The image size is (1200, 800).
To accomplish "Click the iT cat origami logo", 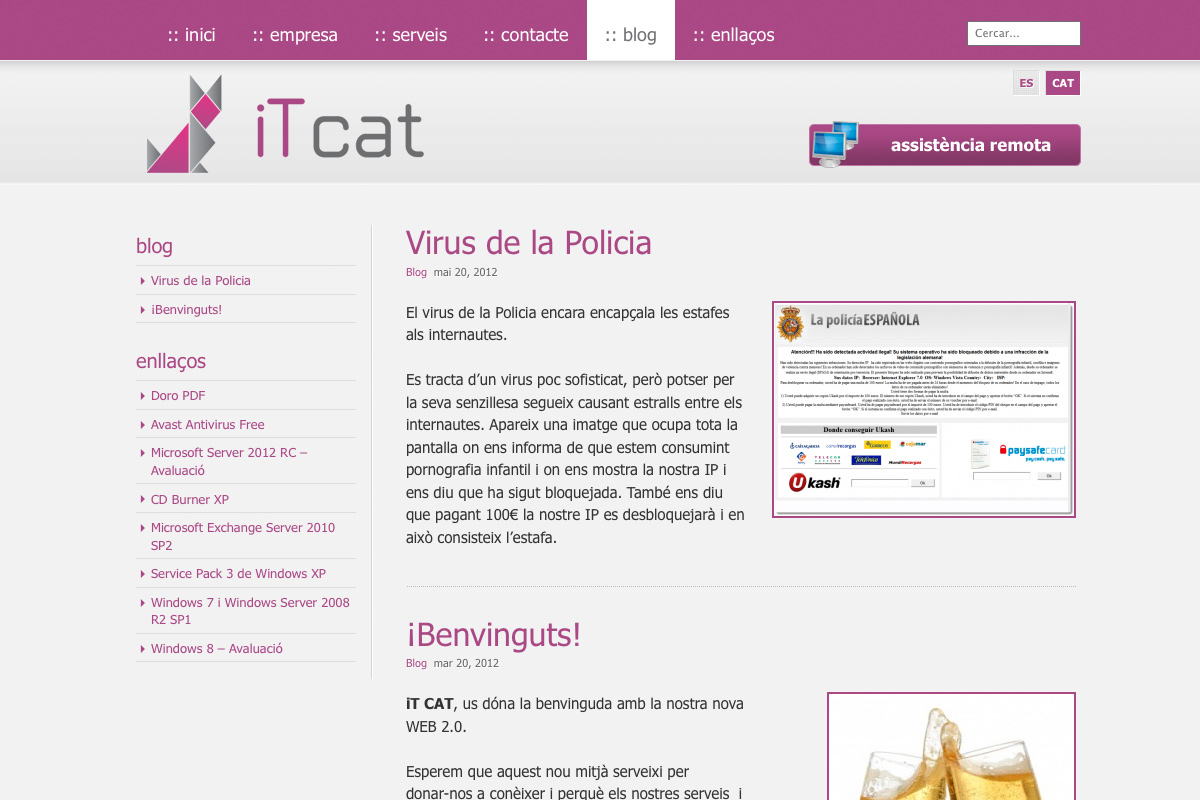I will (x=184, y=124).
